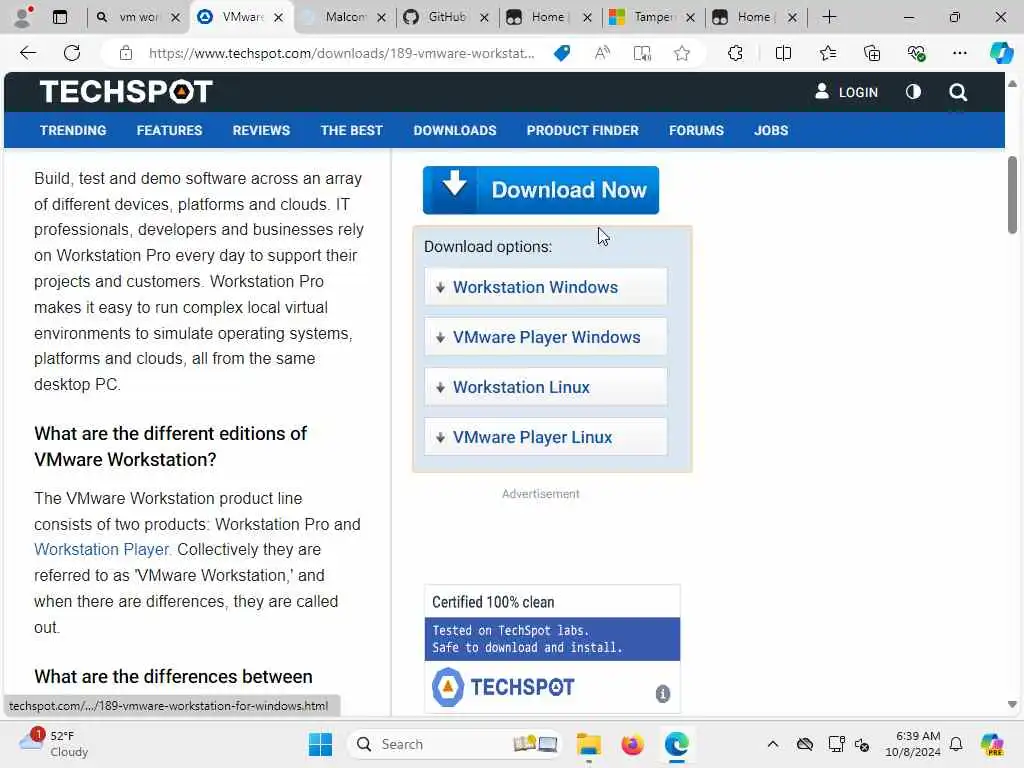Reload the page with the refresh icon
Viewport: 1024px width, 768px height.
(x=72, y=53)
